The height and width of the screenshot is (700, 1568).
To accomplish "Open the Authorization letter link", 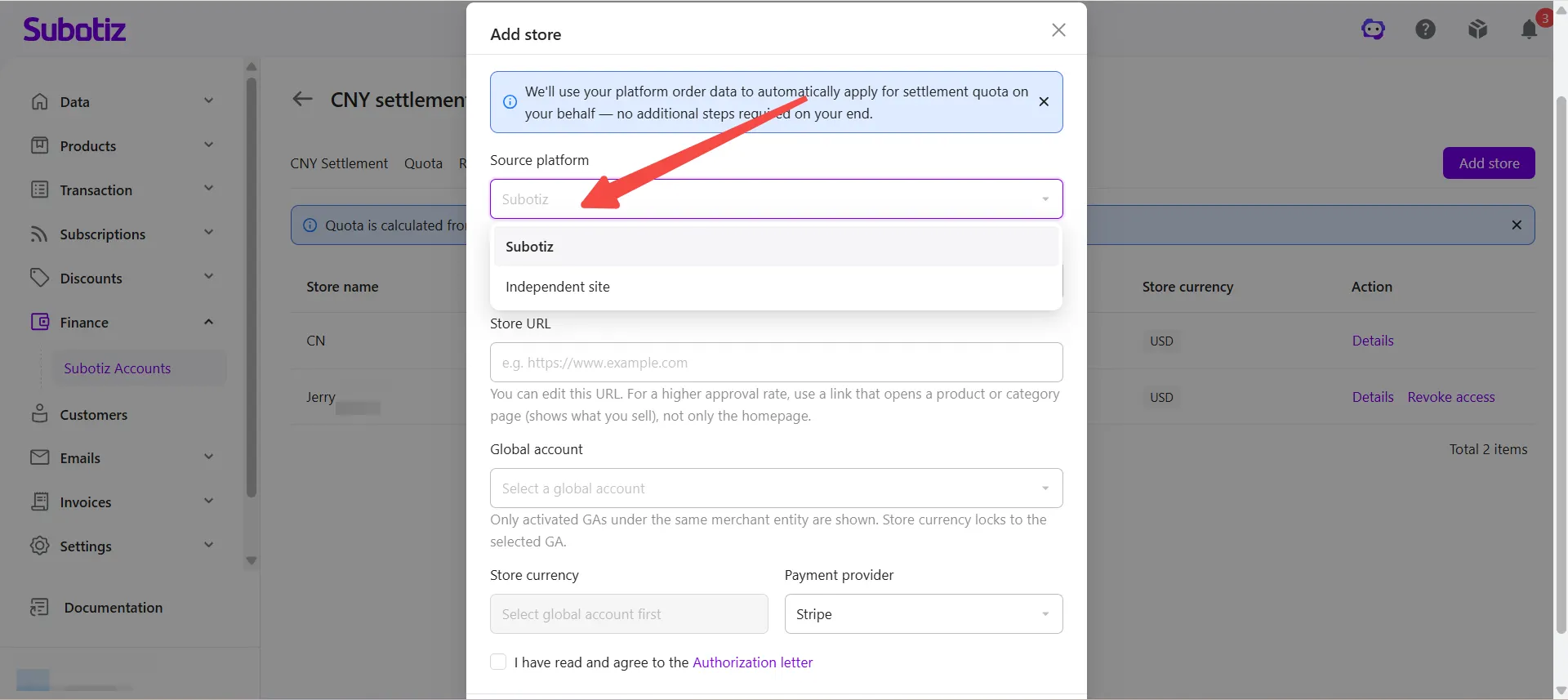I will [752, 662].
